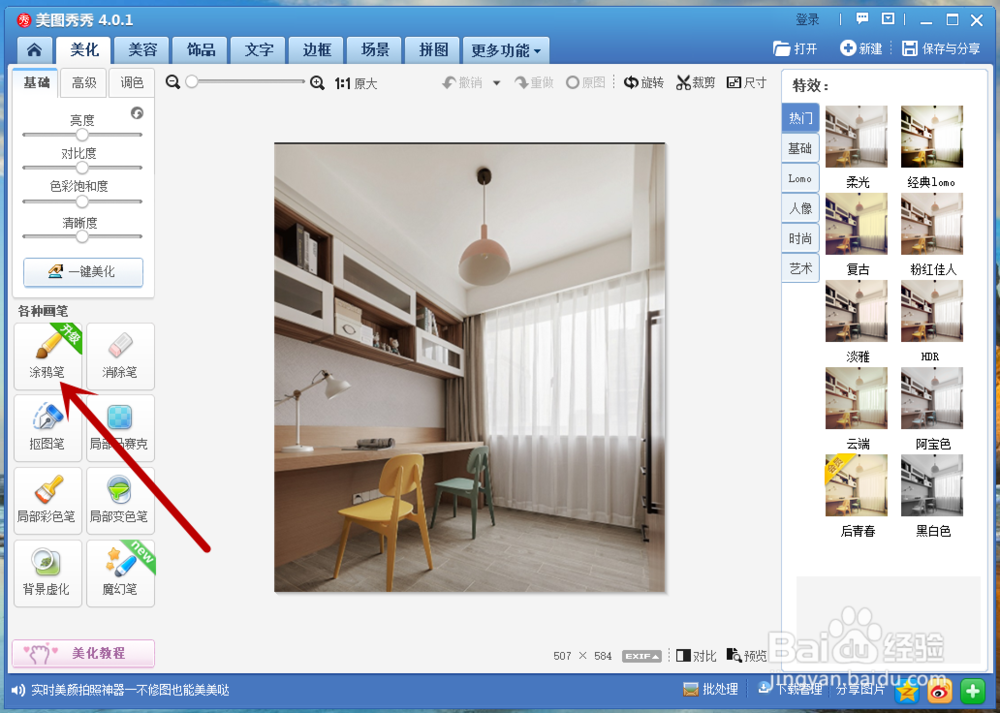Click the 一键美化 one-click beautify button
The height and width of the screenshot is (713, 1000).
(x=83, y=272)
